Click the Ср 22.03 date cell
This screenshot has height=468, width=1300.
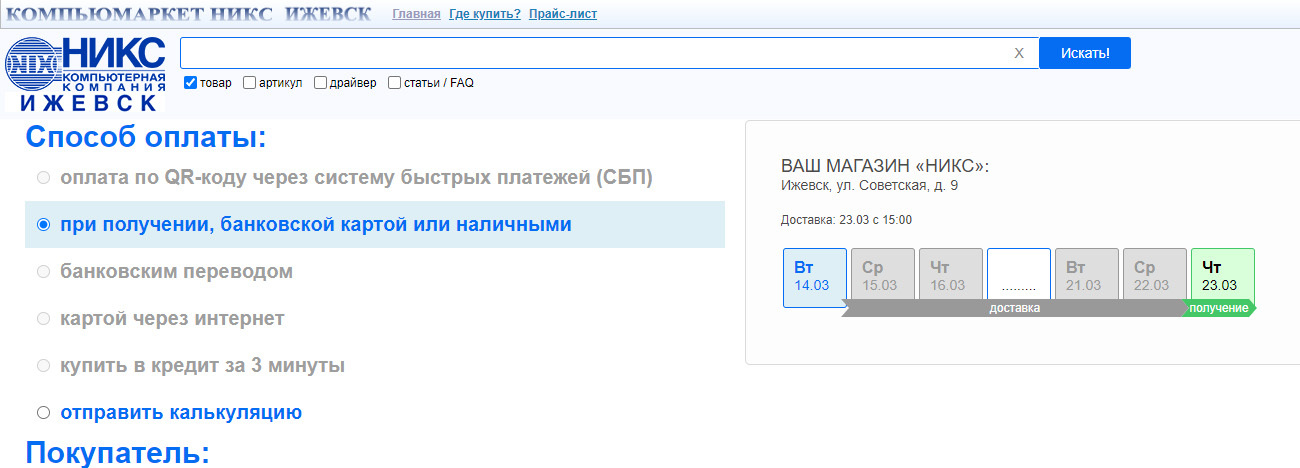tap(1155, 276)
